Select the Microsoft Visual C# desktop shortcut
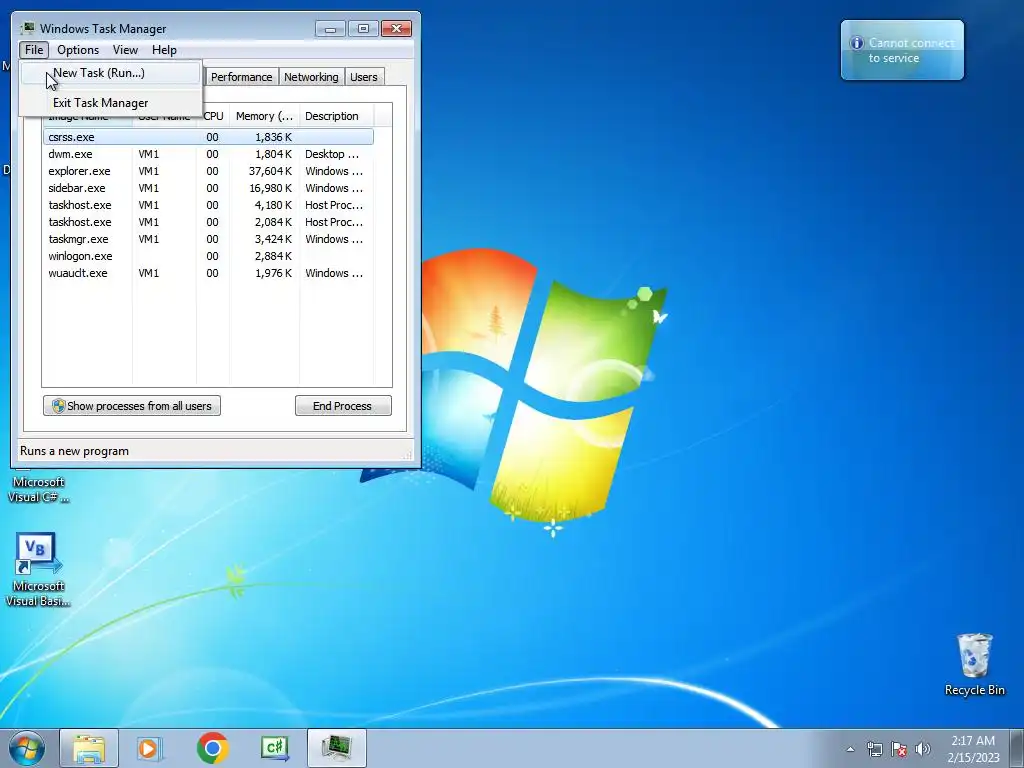 pos(38,489)
